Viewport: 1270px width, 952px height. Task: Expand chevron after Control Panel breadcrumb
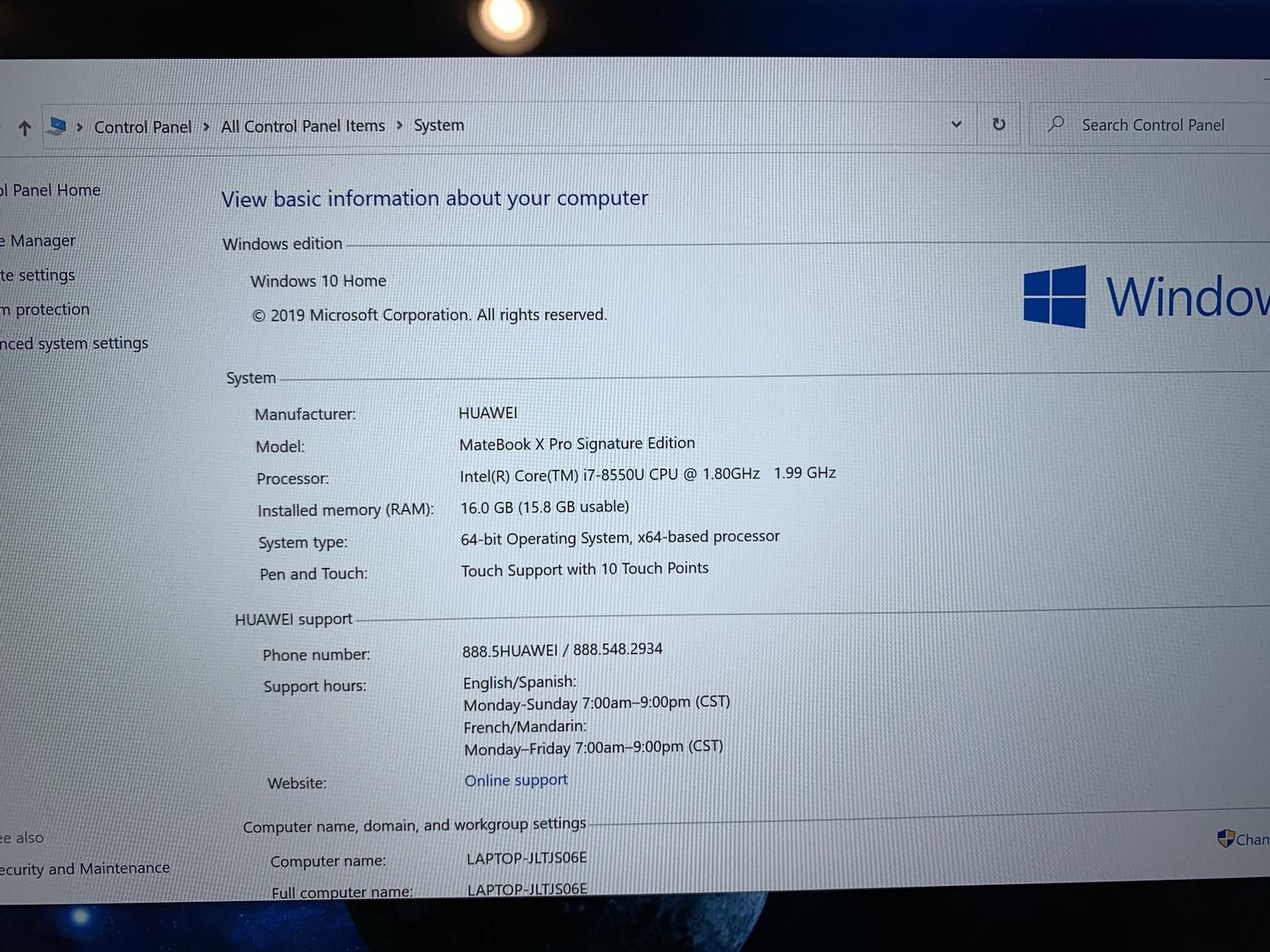point(206,127)
